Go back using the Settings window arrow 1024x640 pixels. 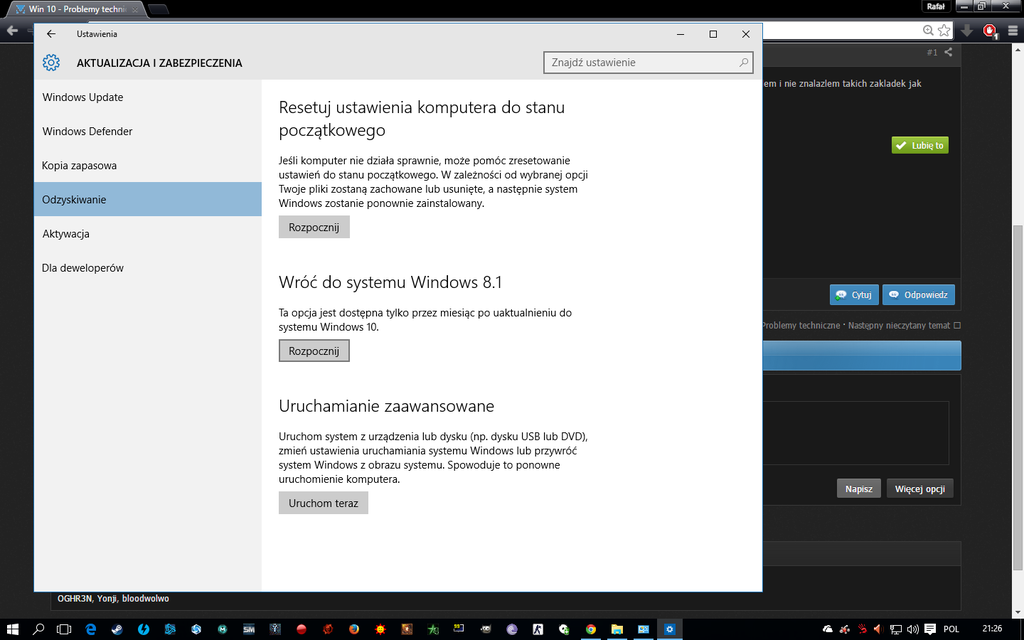click(51, 34)
